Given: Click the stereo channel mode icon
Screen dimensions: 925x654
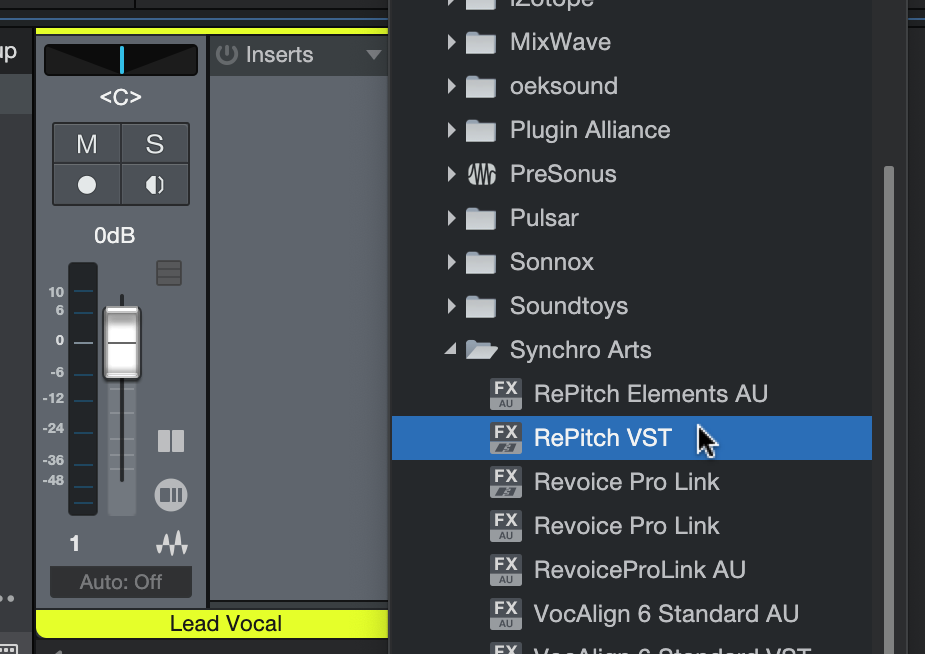Looking at the screenshot, I should tap(171, 441).
